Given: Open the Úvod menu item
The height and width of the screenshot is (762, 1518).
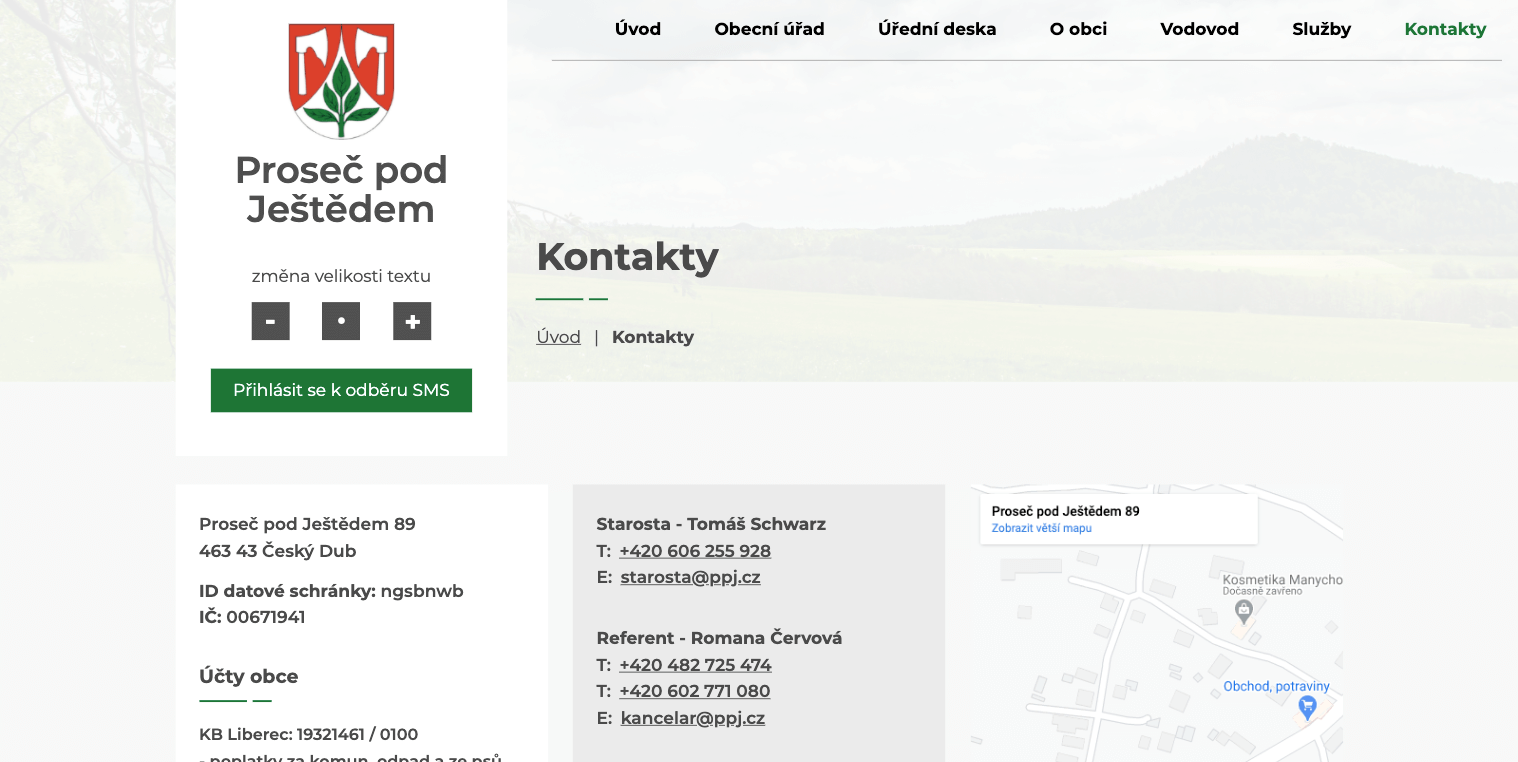Looking at the screenshot, I should pos(637,29).
